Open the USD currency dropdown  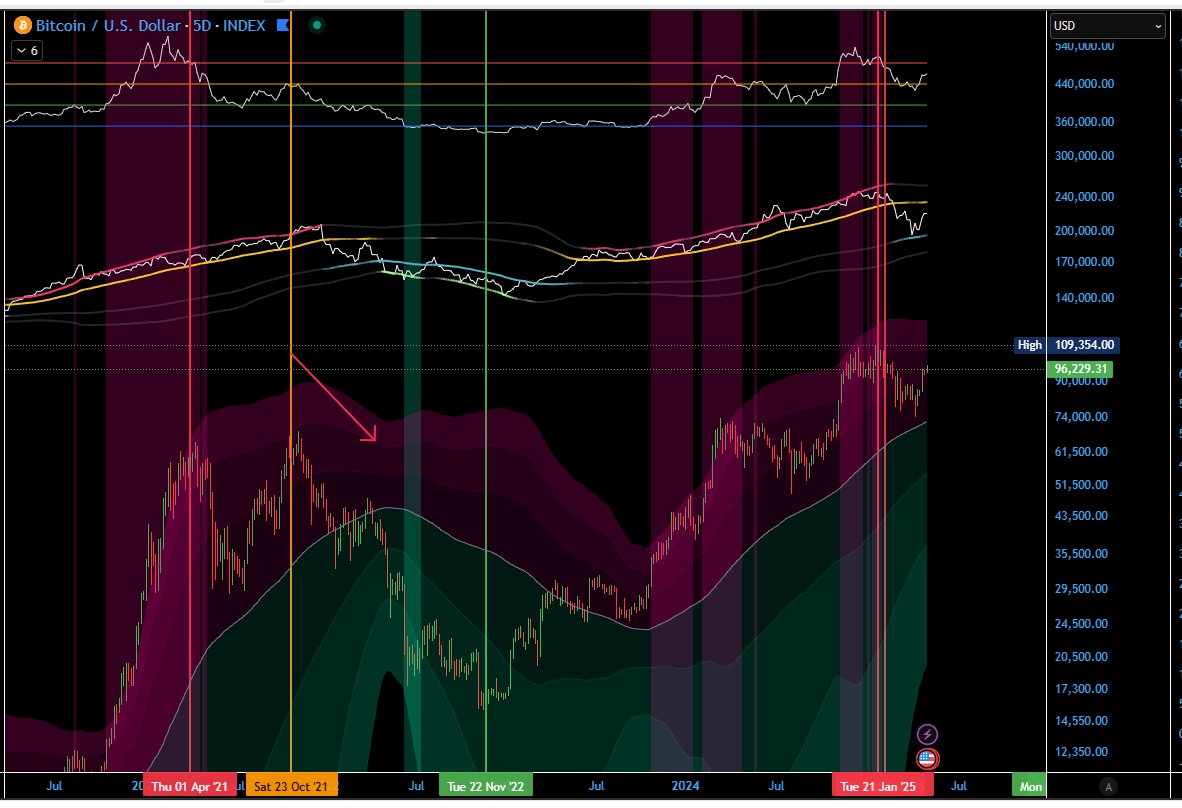point(1107,26)
